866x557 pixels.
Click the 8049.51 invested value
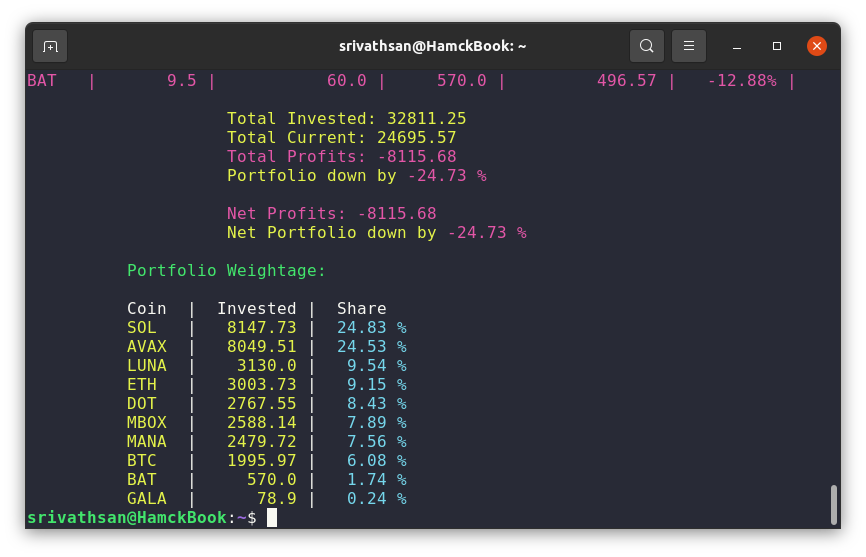(261, 347)
